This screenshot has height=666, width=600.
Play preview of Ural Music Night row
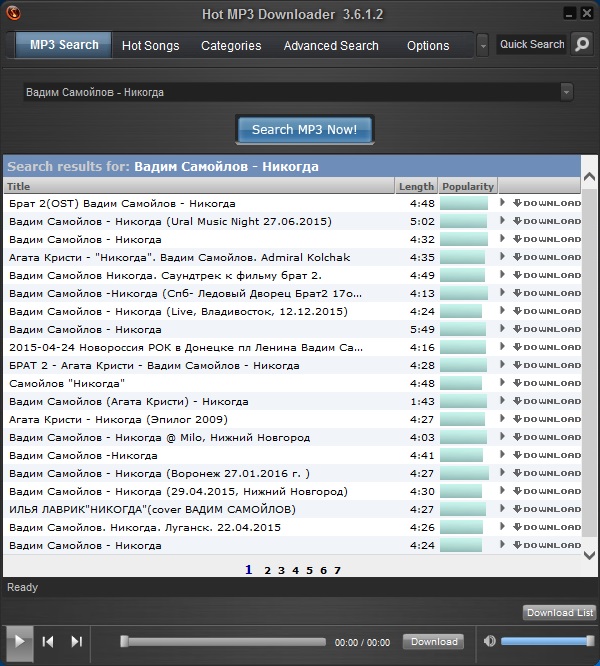click(502, 220)
